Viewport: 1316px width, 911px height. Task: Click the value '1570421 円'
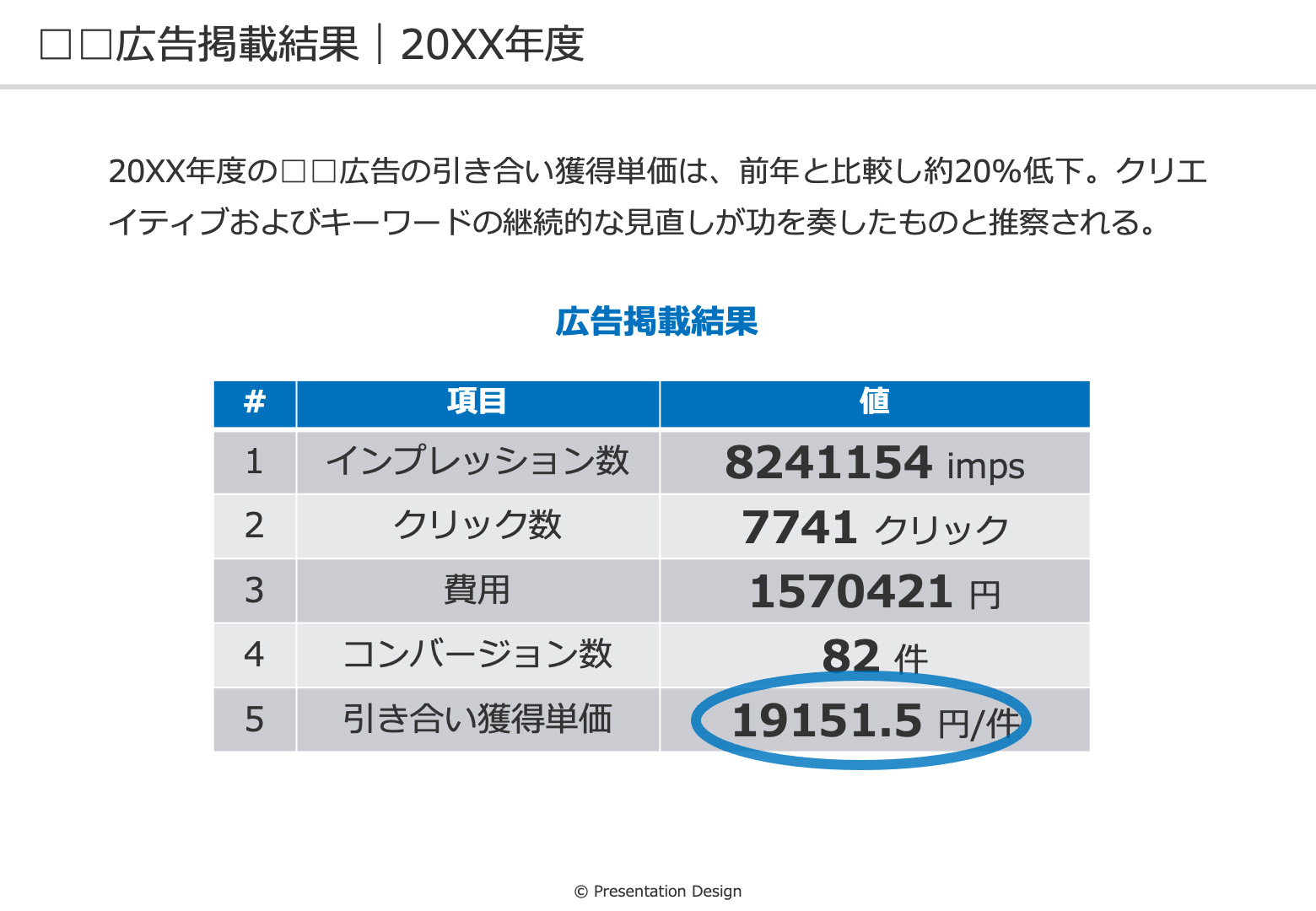[875, 590]
